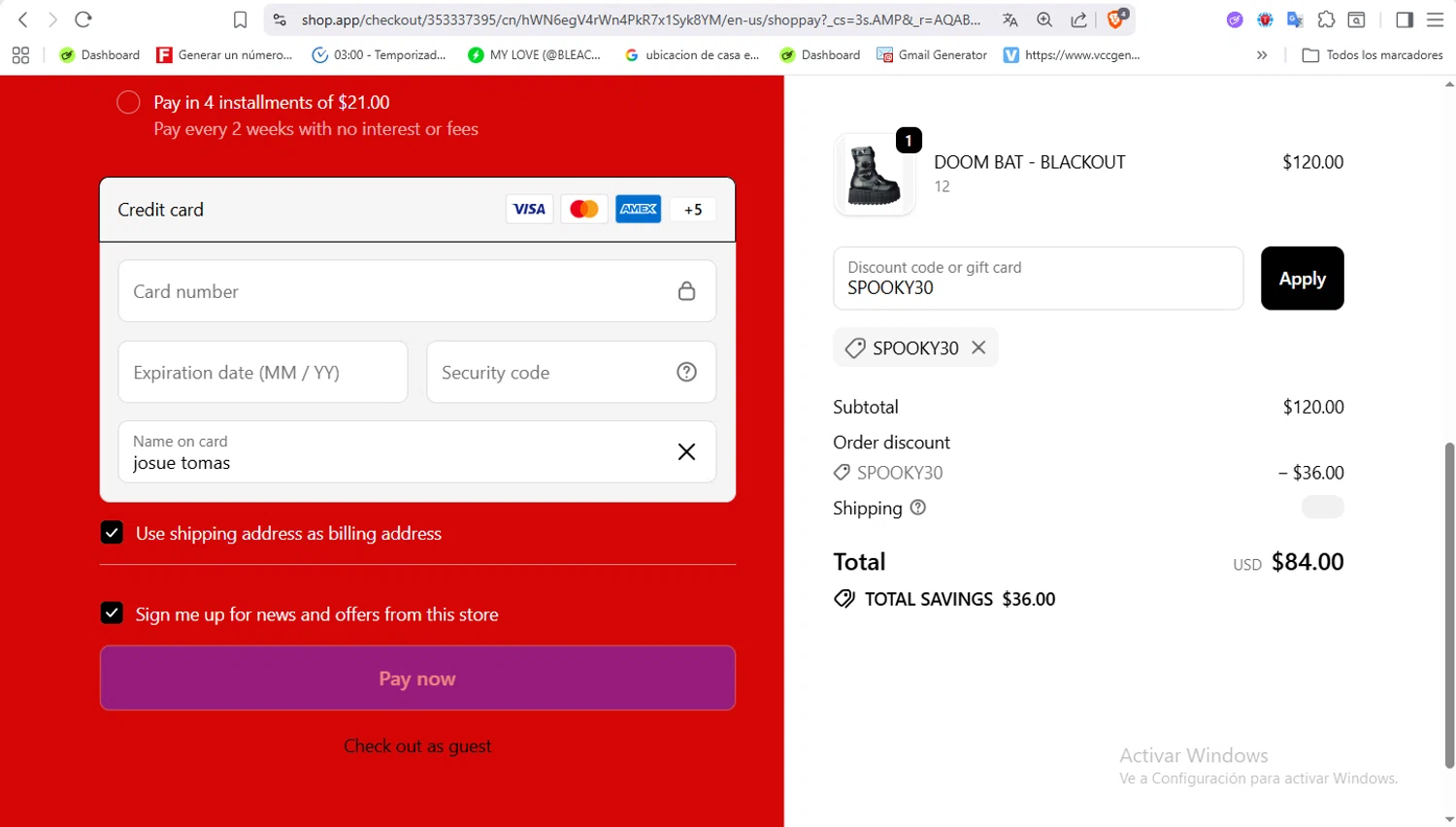Click Check out as guest link

point(417,746)
